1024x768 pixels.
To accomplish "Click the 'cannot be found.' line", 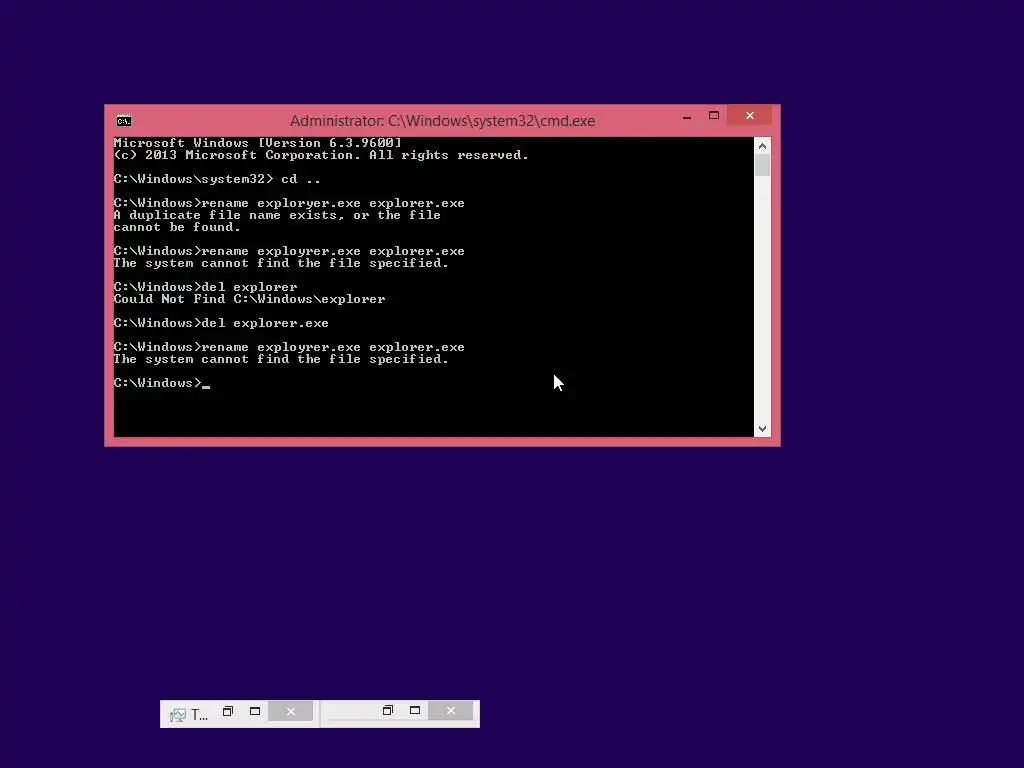I will [x=177, y=227].
